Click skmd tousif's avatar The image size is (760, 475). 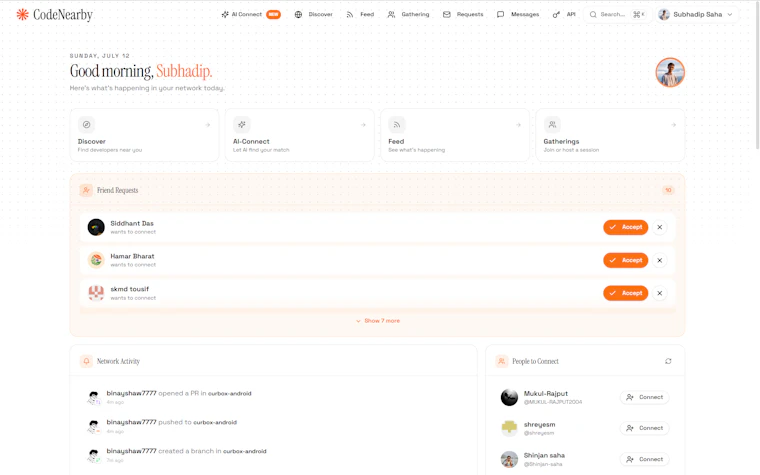tap(96, 293)
